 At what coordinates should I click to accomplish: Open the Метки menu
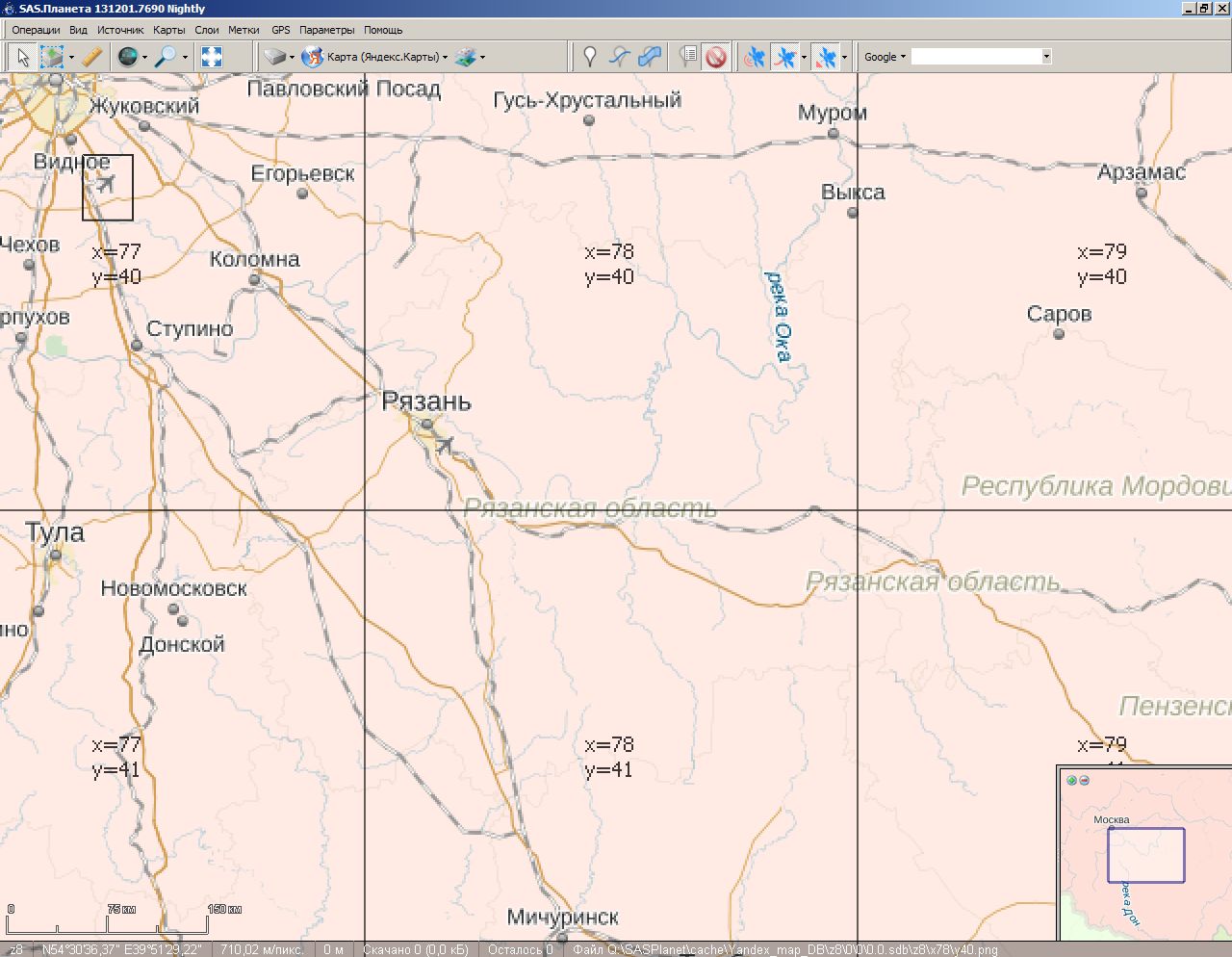244,30
